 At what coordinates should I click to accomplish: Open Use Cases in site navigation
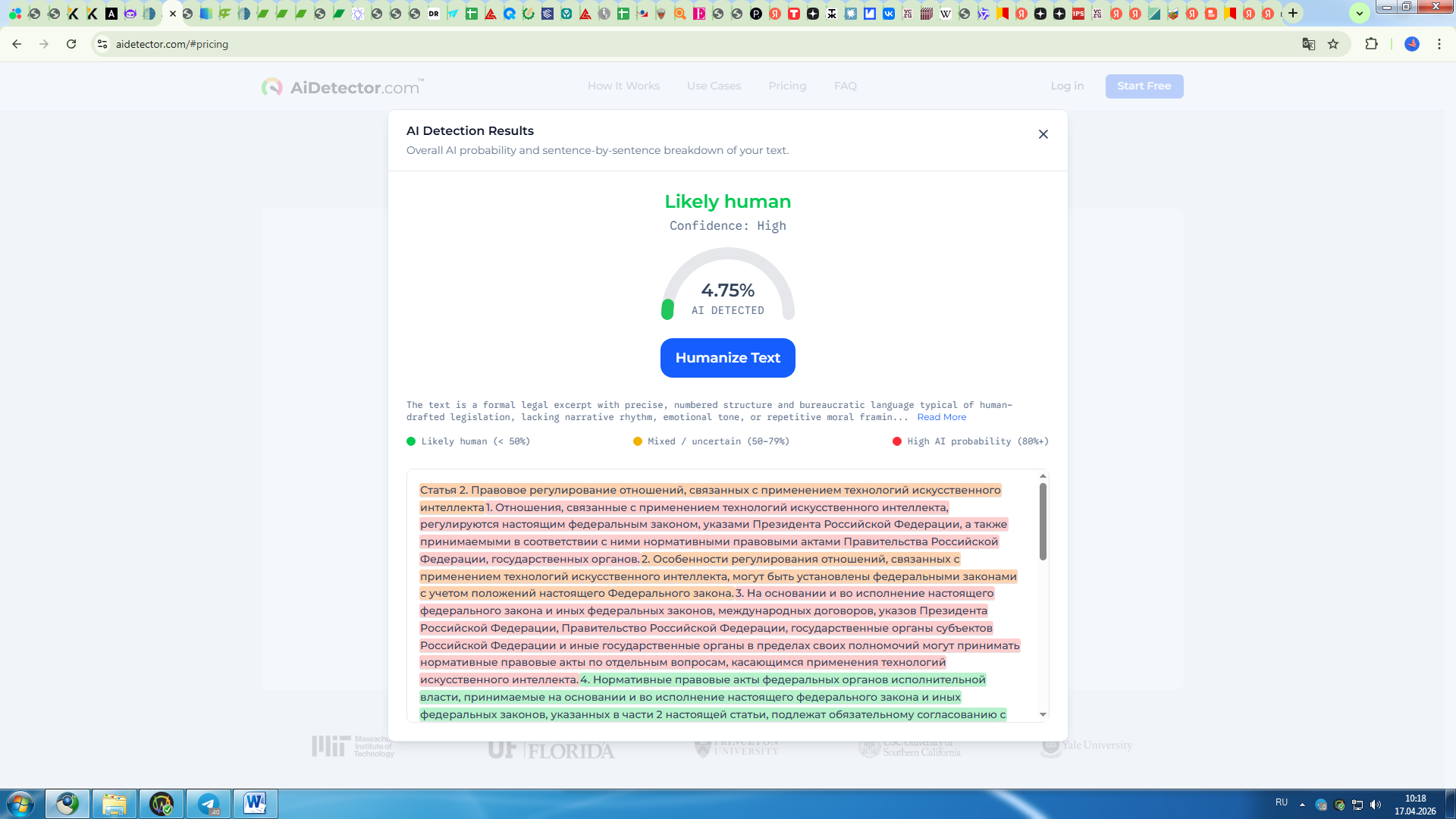coord(714,86)
